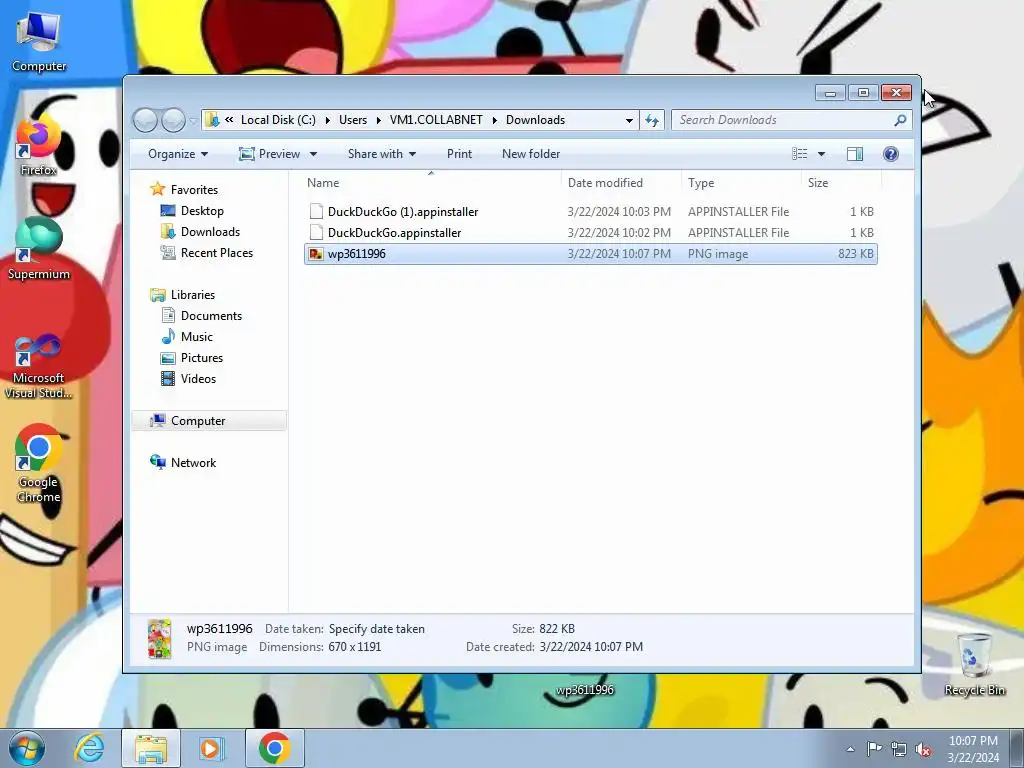Open Microsoft Visual Studio desktop shortcut
Image resolution: width=1024 pixels, height=768 pixels.
[39, 367]
